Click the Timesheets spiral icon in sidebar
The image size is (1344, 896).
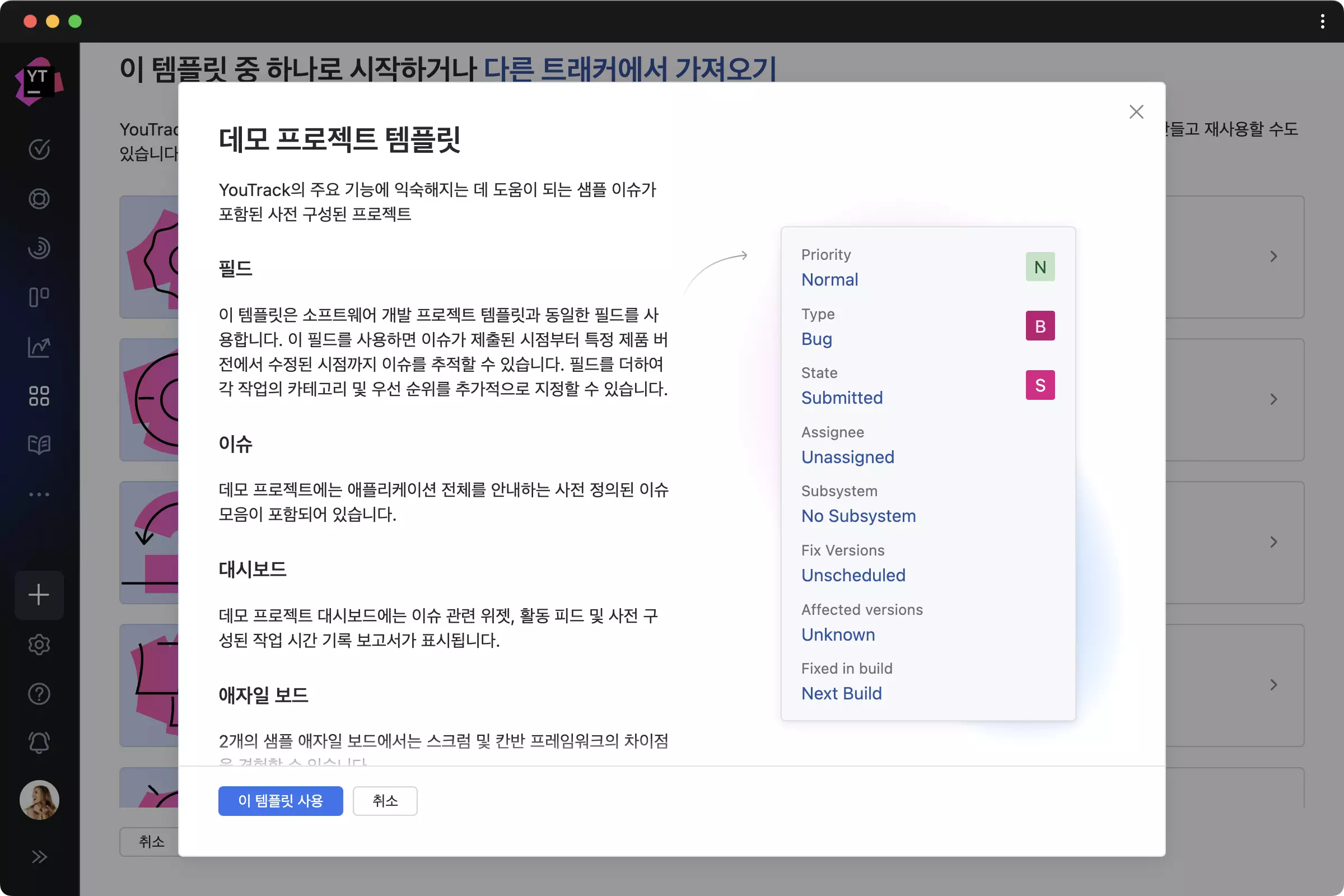pyautogui.click(x=39, y=248)
